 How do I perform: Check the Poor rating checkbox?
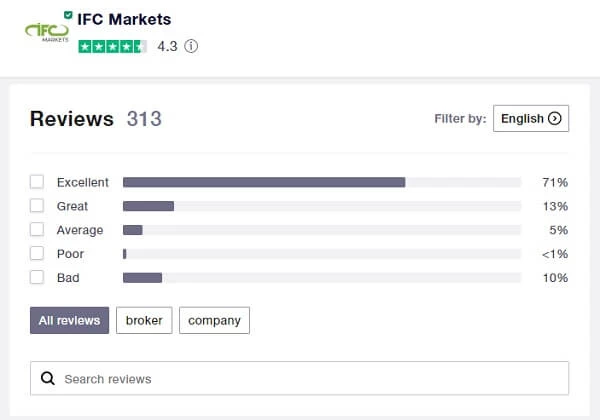tap(37, 254)
